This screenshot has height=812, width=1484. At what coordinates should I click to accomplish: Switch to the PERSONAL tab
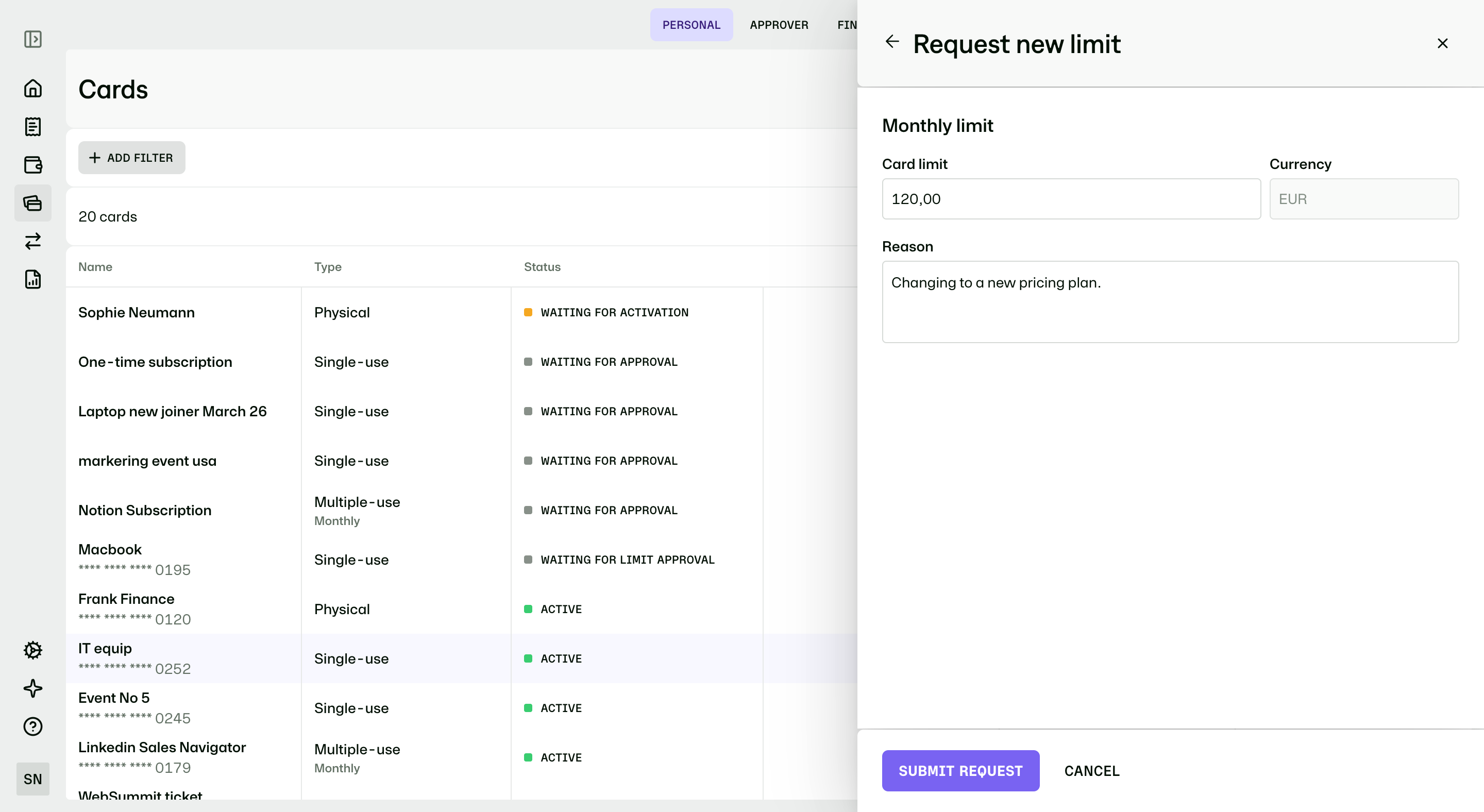coord(692,25)
